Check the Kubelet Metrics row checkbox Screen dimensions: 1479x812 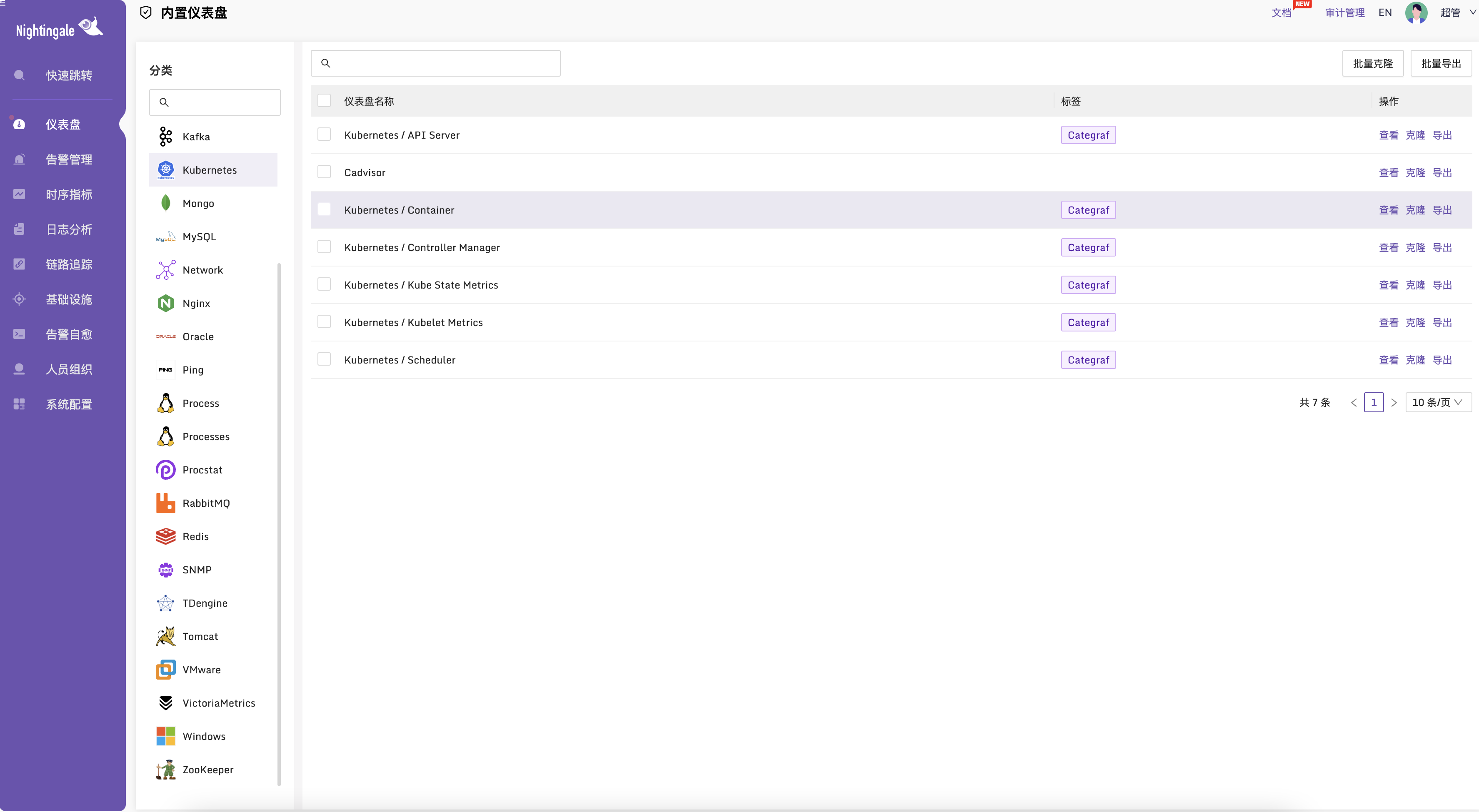[324, 321]
